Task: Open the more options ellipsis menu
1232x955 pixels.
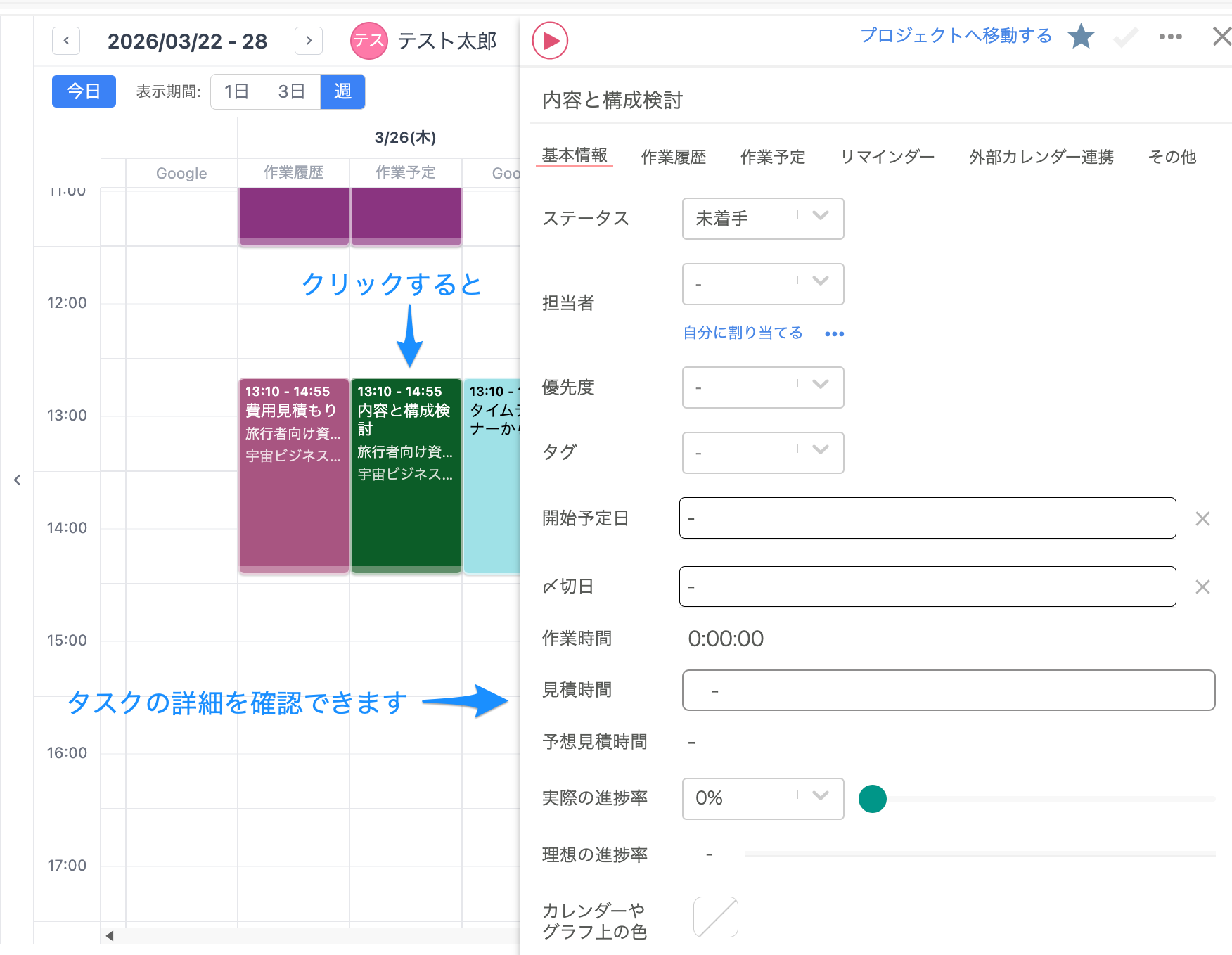Action: point(1169,37)
